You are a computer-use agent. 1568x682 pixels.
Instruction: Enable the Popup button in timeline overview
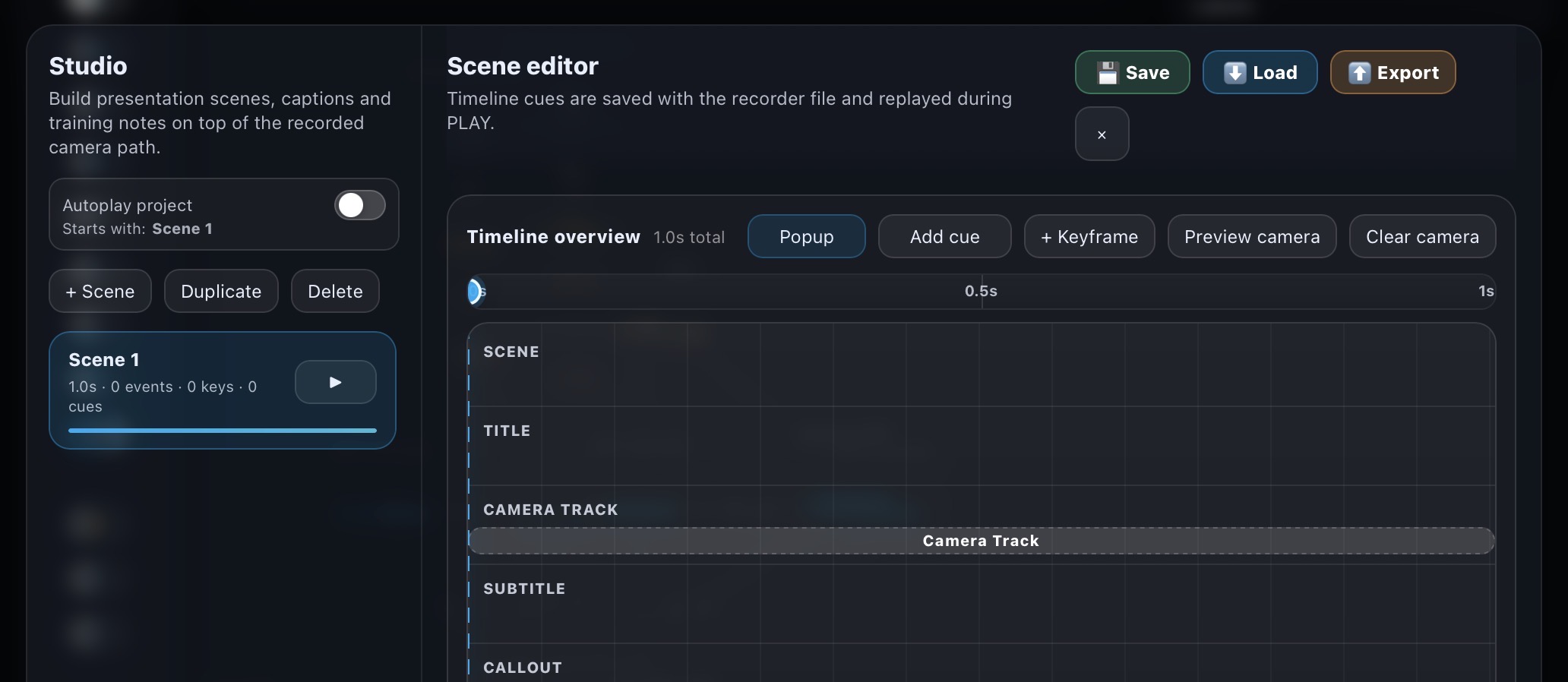coord(806,236)
